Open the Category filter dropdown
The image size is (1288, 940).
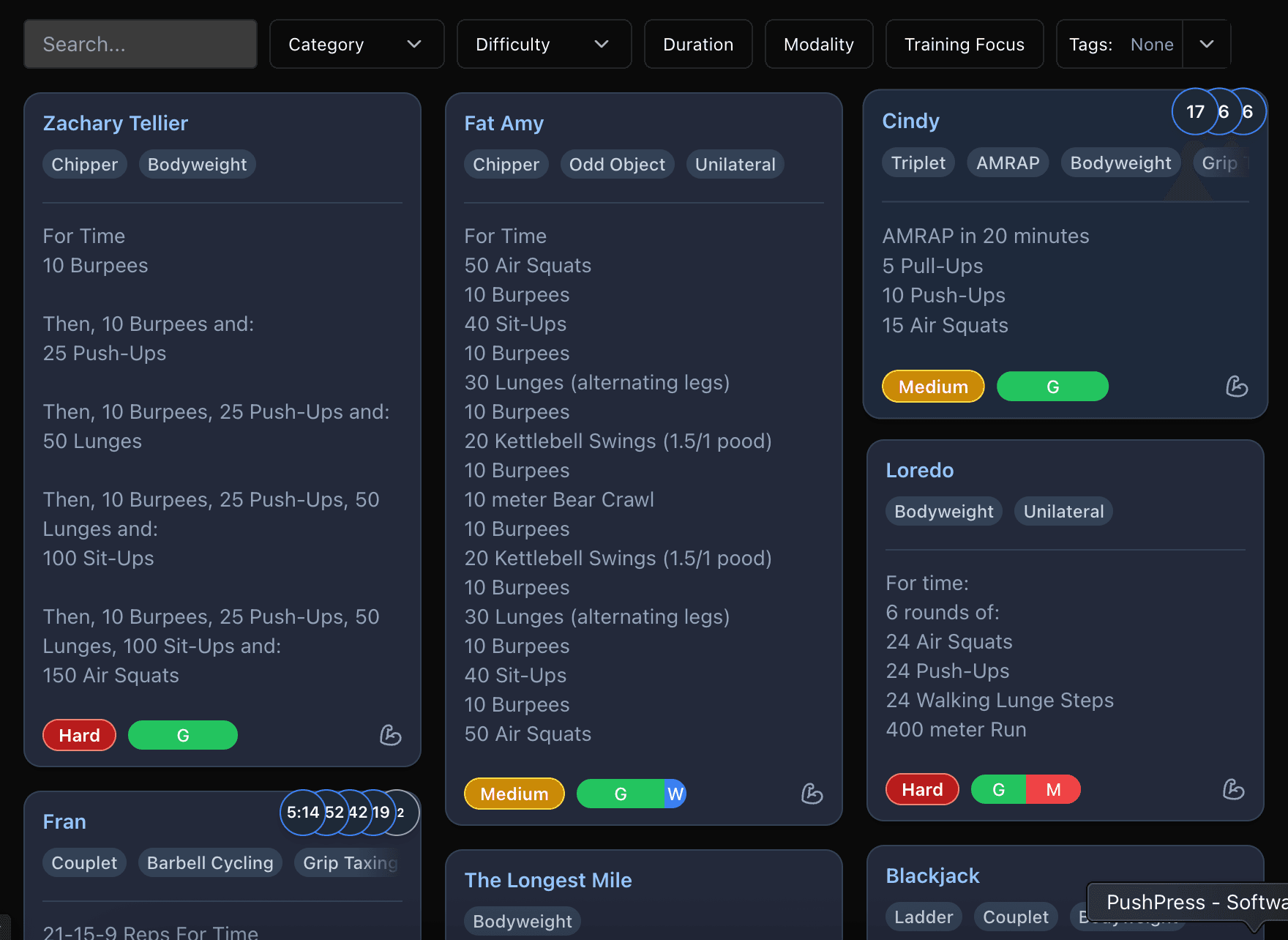click(356, 44)
